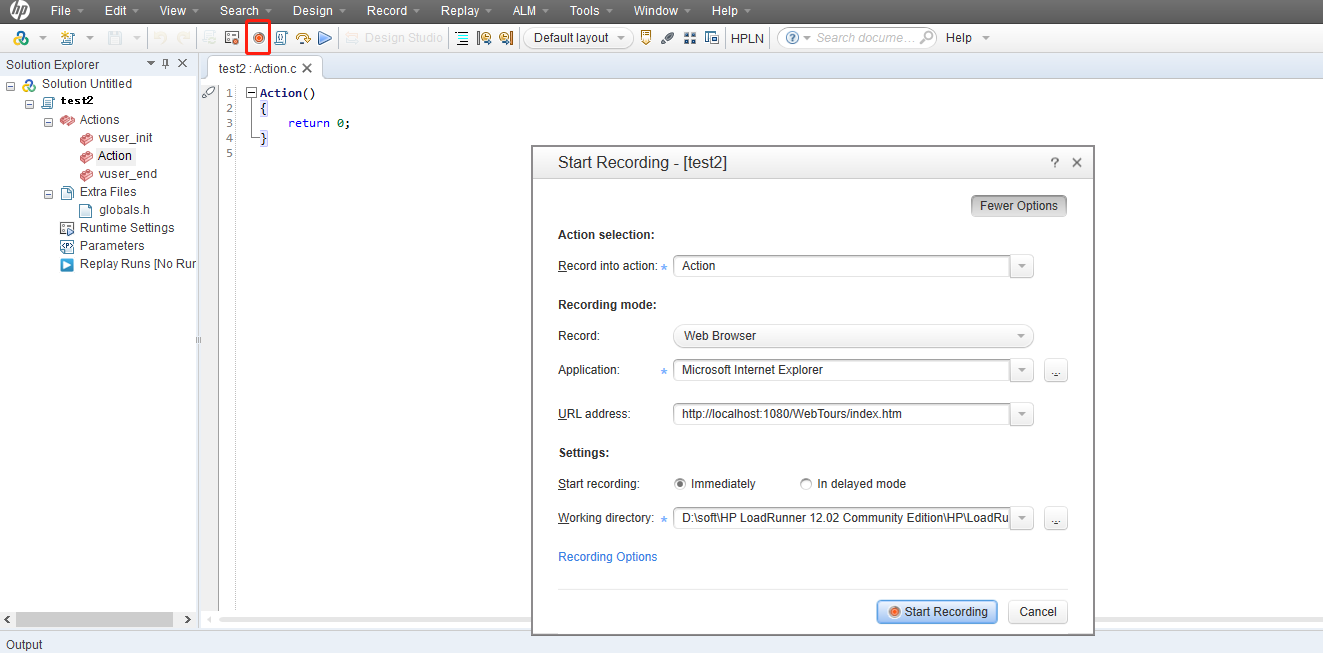Screen dimensions: 1323x653
Task: Open the Application dropdown arrow
Action: pyautogui.click(x=1021, y=370)
